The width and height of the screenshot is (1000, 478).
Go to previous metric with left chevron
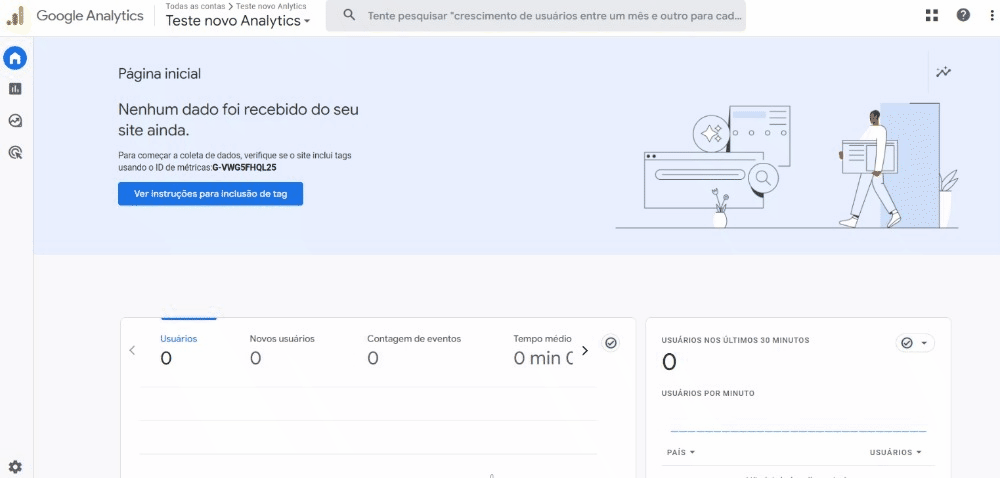click(x=132, y=350)
